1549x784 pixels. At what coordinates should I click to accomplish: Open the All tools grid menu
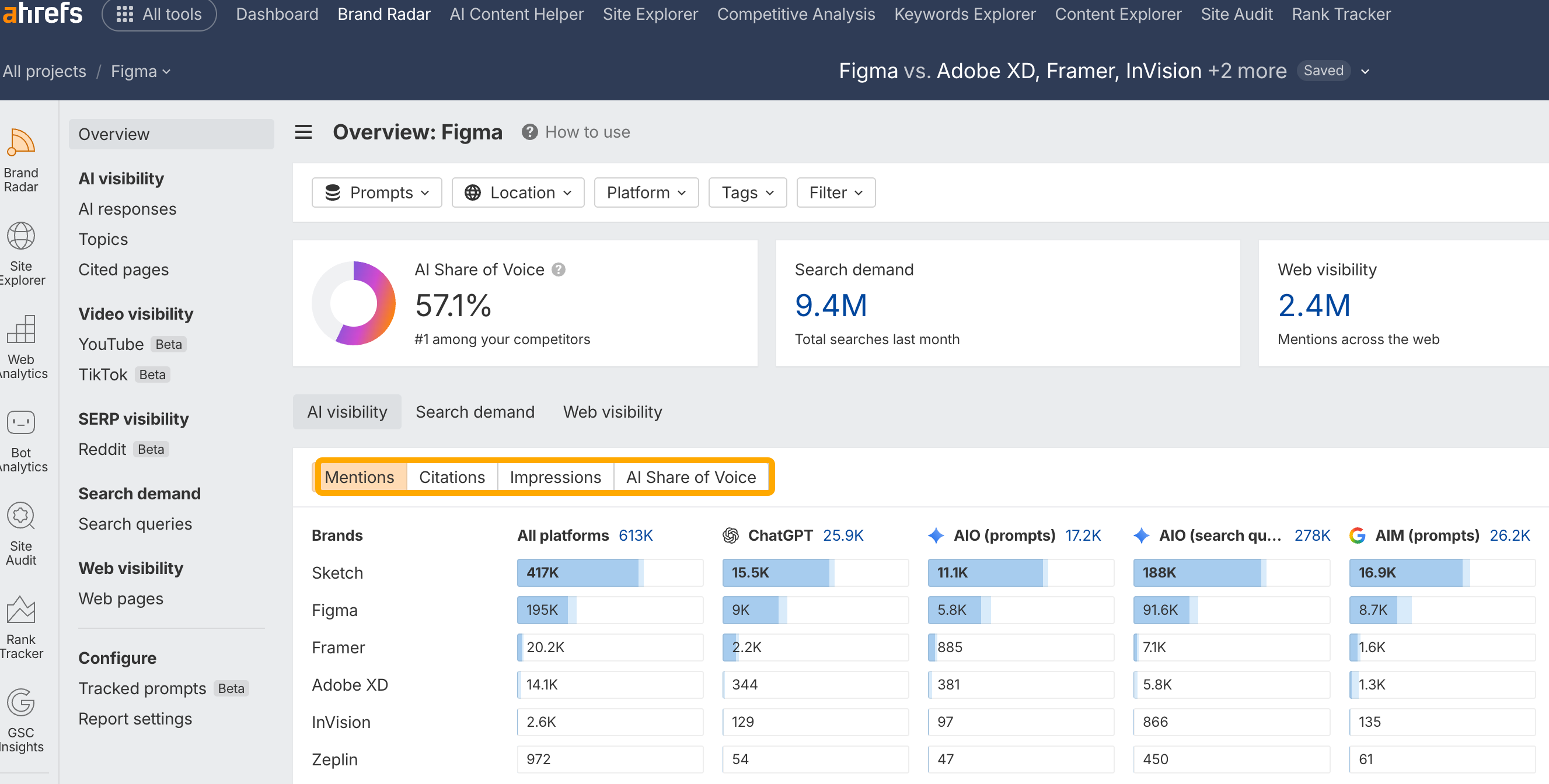(159, 14)
